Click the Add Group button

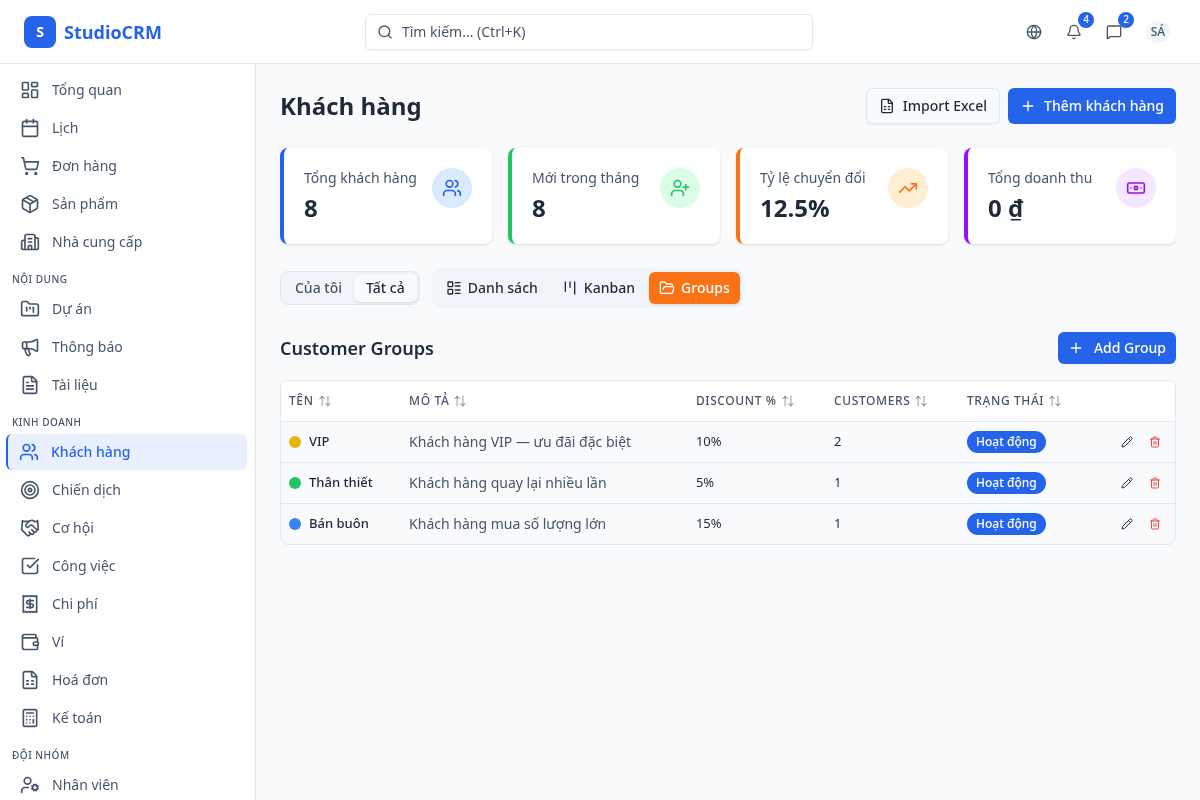(x=1116, y=348)
